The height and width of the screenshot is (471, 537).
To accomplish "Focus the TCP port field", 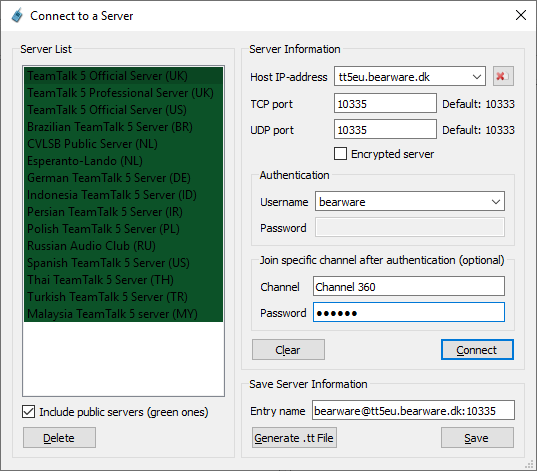I will click(x=385, y=103).
